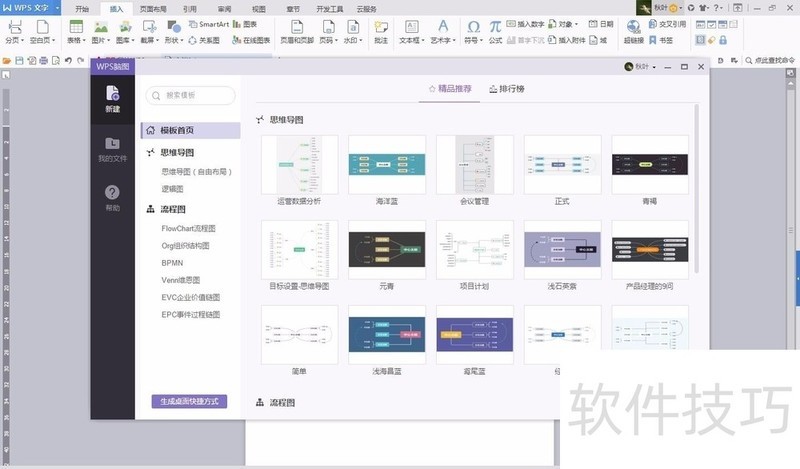This screenshot has width=800, height=469.
Task: Click the symbol (符号) omega icon
Action: tap(473, 27)
